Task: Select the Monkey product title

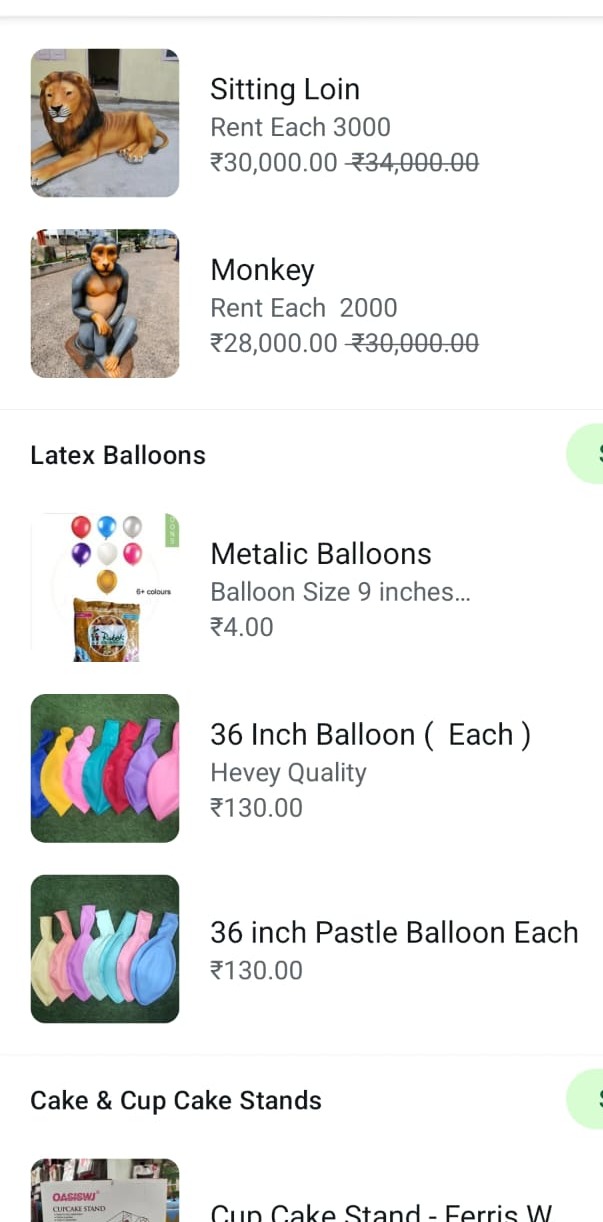Action: click(262, 270)
